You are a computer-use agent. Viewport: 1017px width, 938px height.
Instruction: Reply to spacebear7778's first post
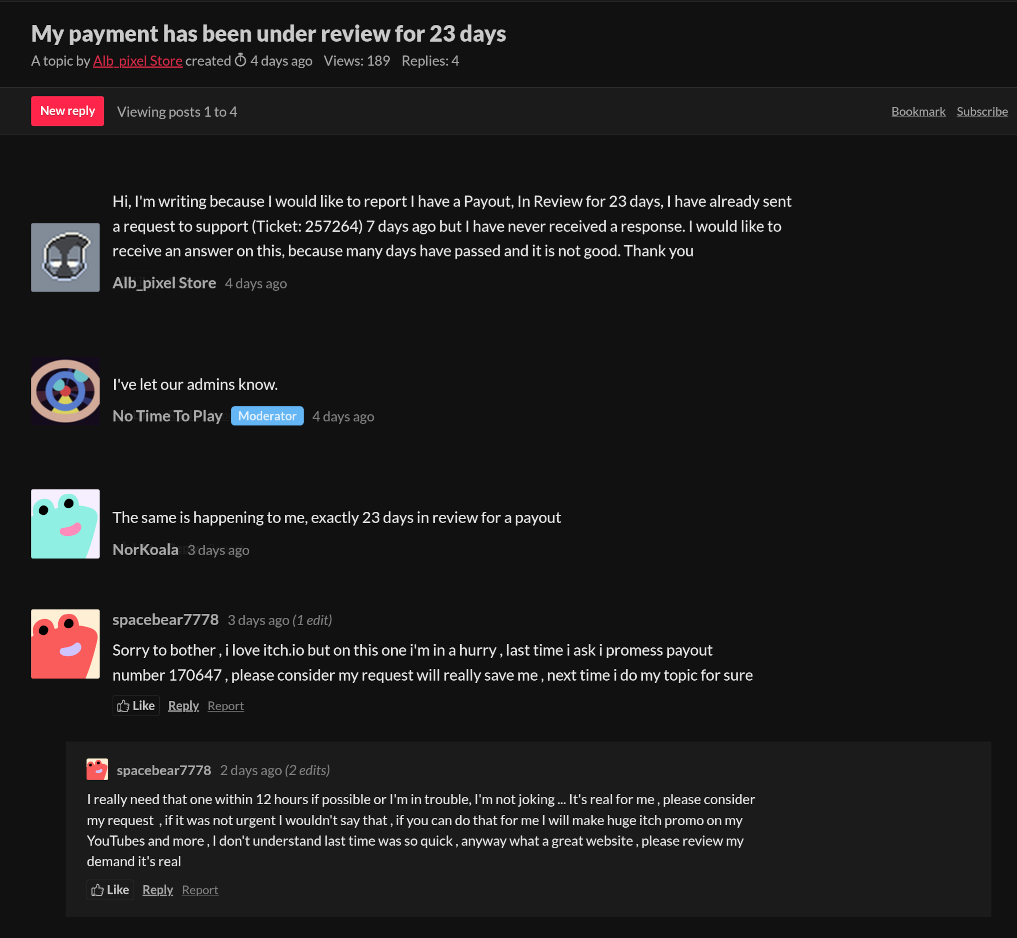184,706
